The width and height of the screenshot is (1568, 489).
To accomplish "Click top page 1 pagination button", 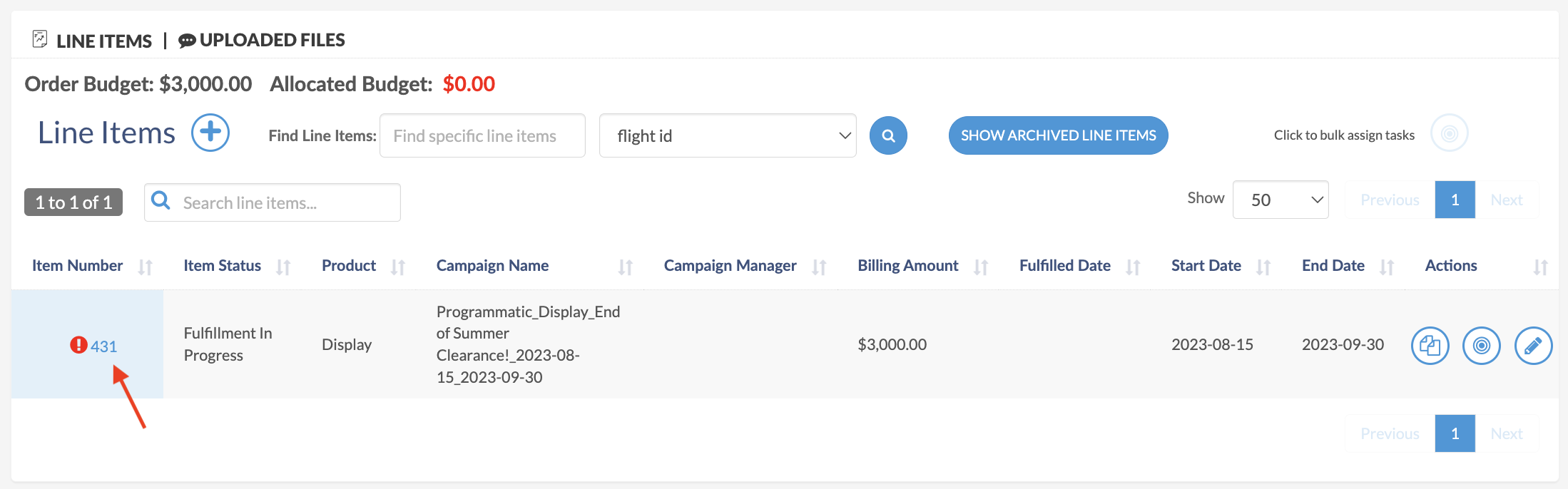I will (1455, 200).
